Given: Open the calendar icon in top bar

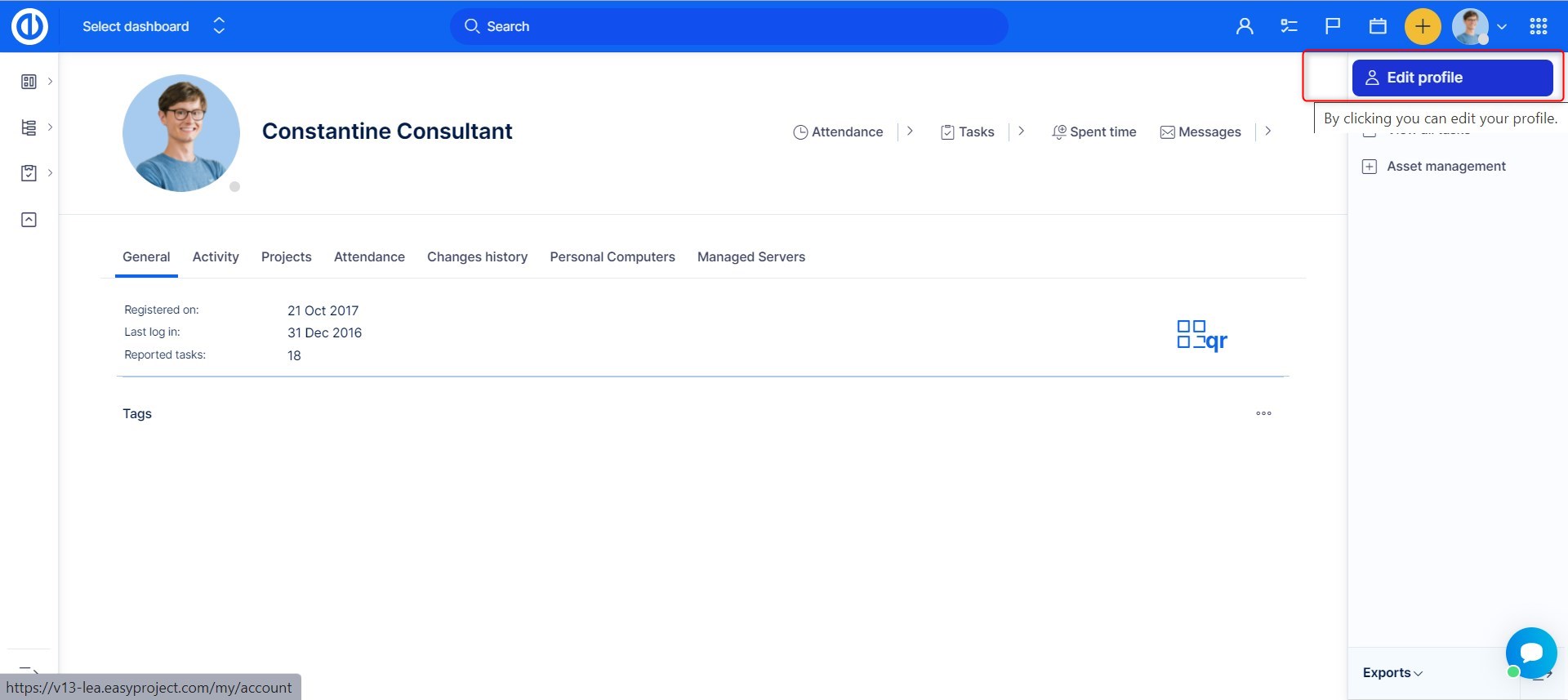Looking at the screenshot, I should click(x=1378, y=26).
